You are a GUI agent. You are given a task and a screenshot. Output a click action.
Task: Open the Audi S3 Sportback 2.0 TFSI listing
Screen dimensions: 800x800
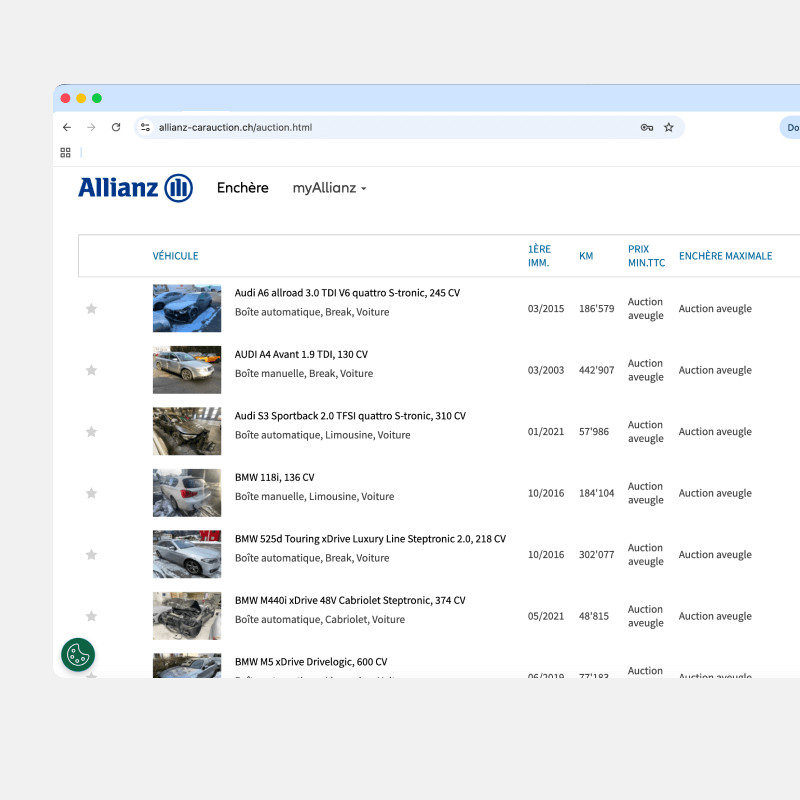point(350,416)
